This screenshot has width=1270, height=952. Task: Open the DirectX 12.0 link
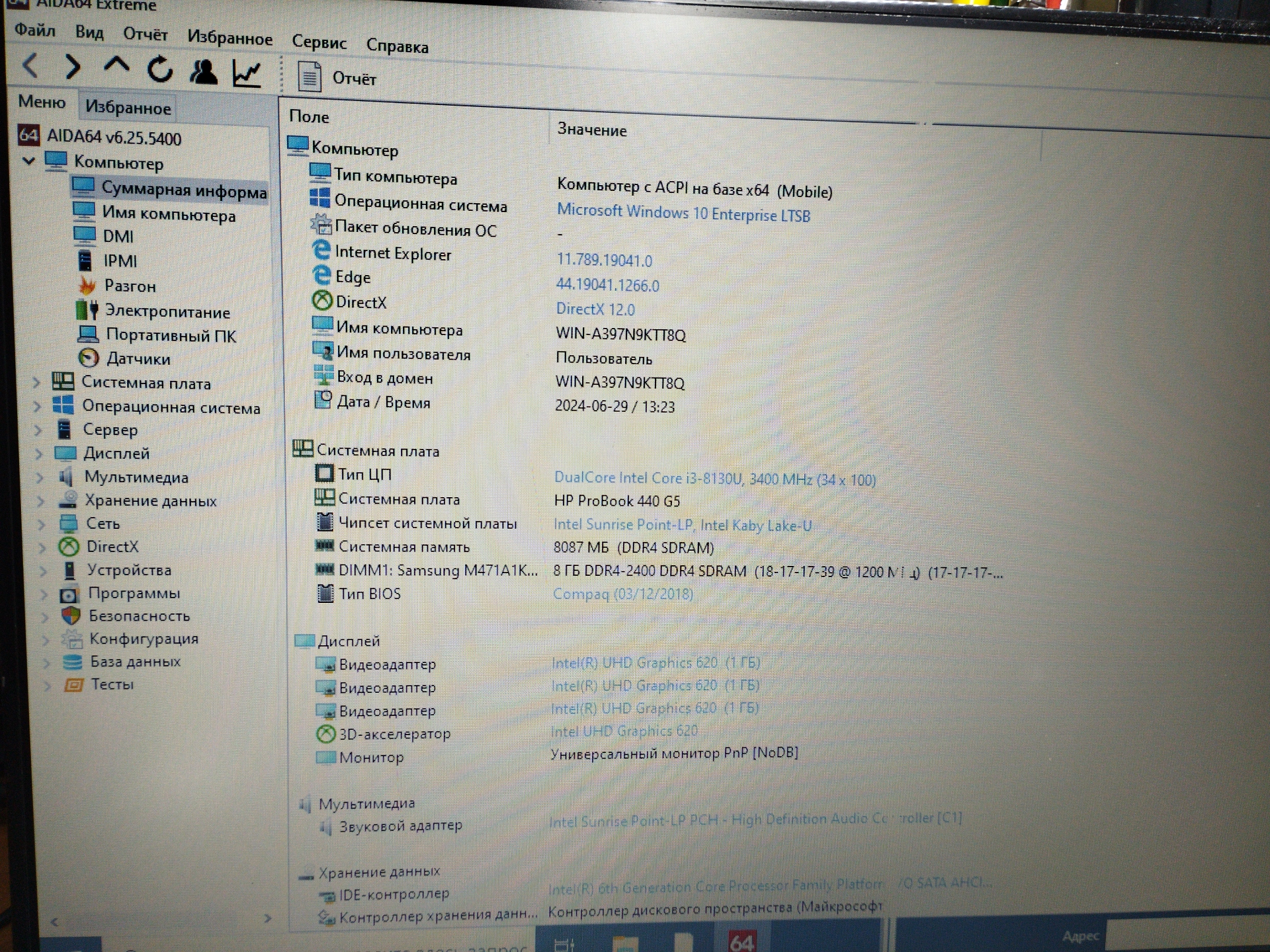[x=595, y=309]
